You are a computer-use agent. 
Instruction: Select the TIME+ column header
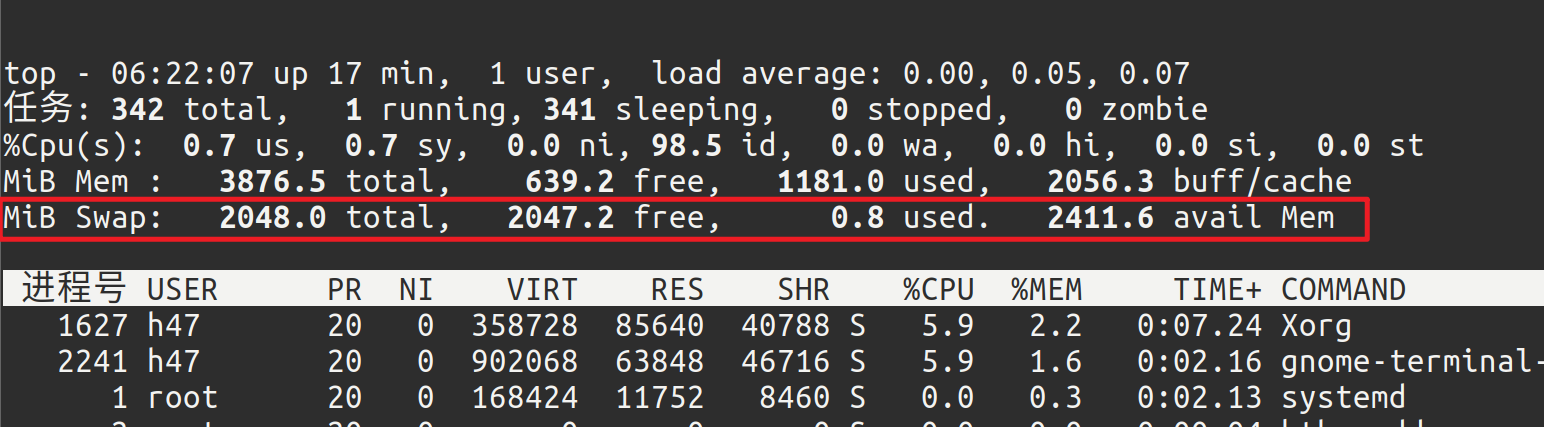coord(1217,290)
